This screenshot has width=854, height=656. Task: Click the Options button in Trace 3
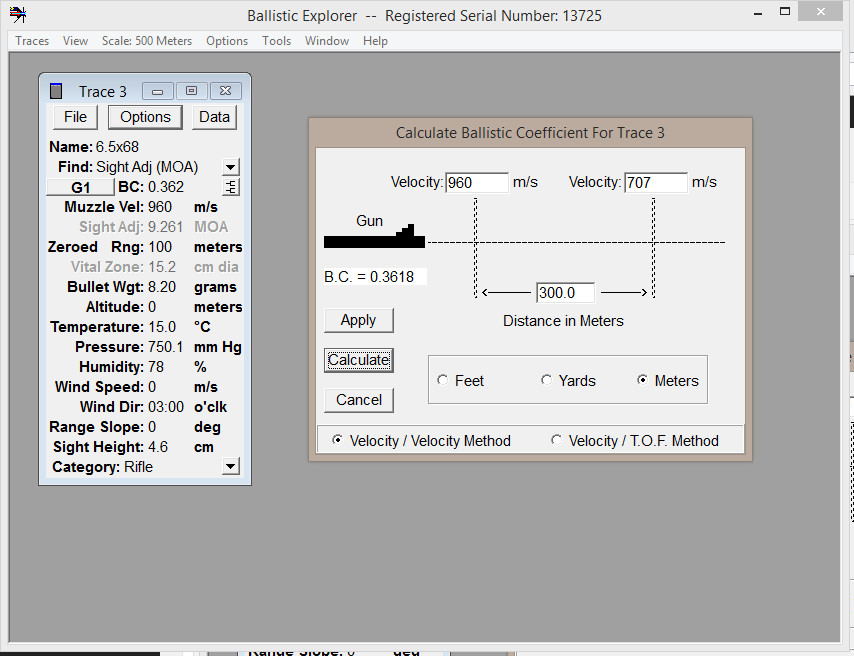[x=145, y=117]
